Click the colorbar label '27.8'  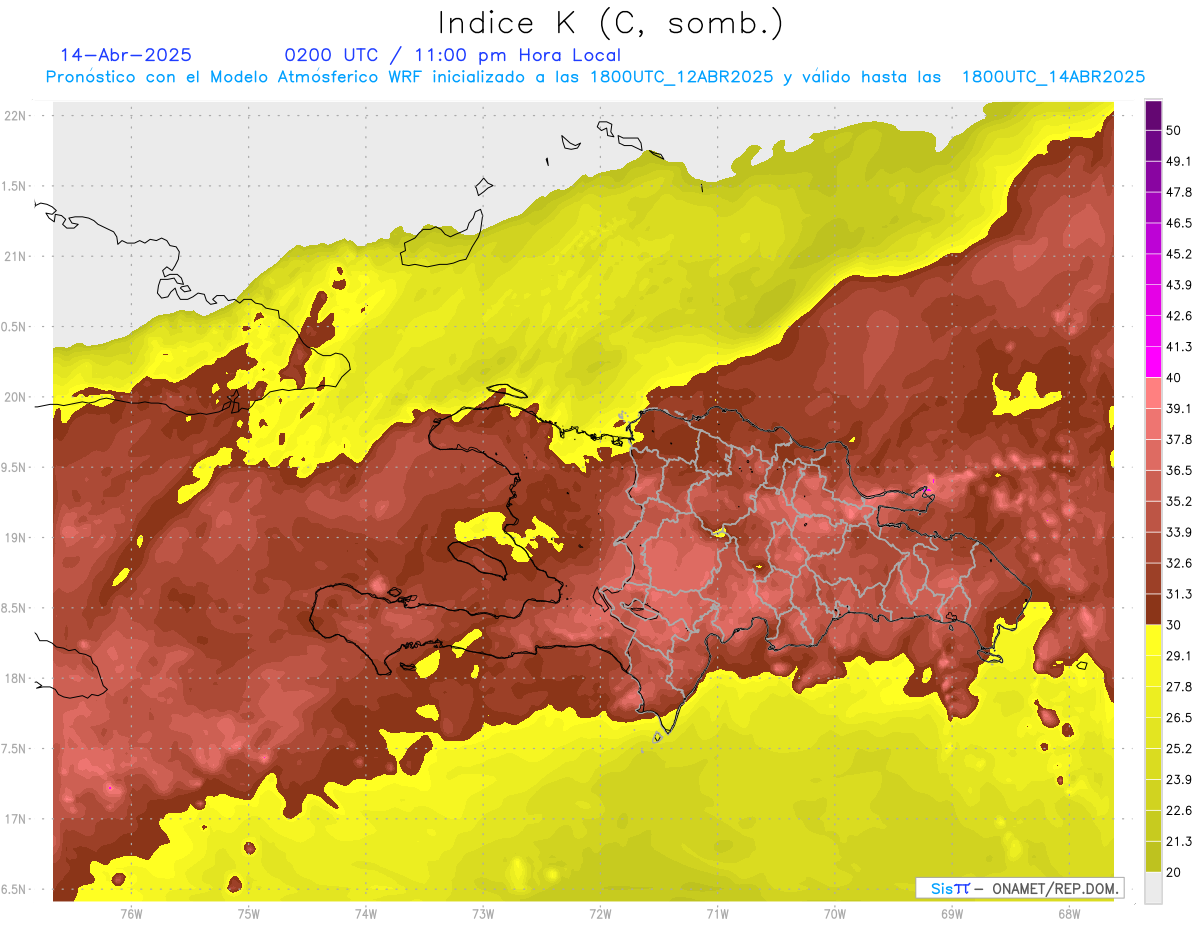(1179, 687)
